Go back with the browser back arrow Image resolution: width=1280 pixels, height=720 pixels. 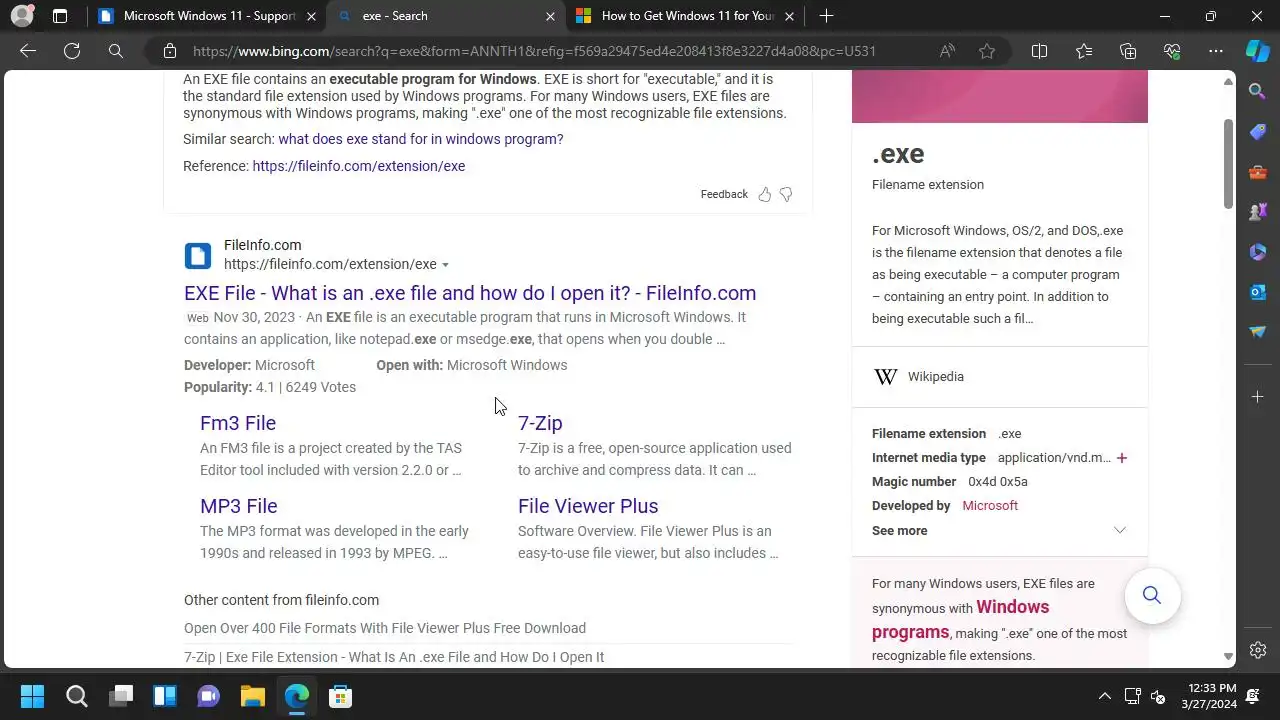click(28, 51)
